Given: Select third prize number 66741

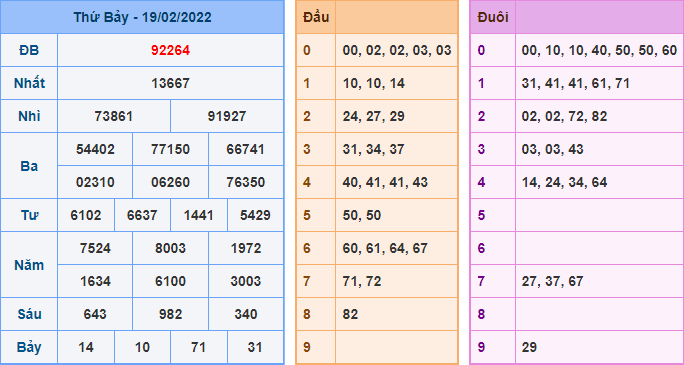Looking at the screenshot, I should [x=246, y=150].
